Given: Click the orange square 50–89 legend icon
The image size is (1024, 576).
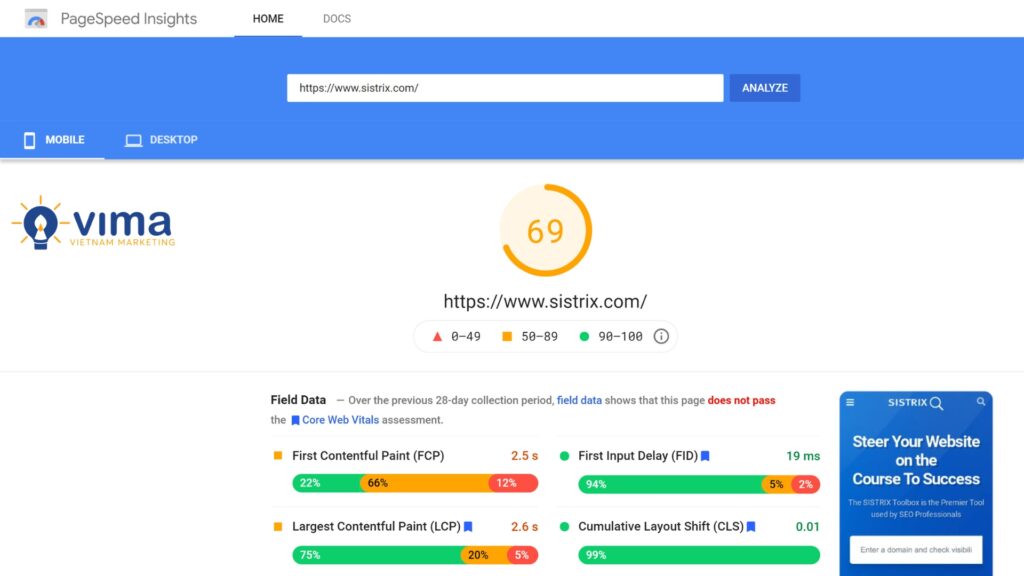Looking at the screenshot, I should pos(507,336).
